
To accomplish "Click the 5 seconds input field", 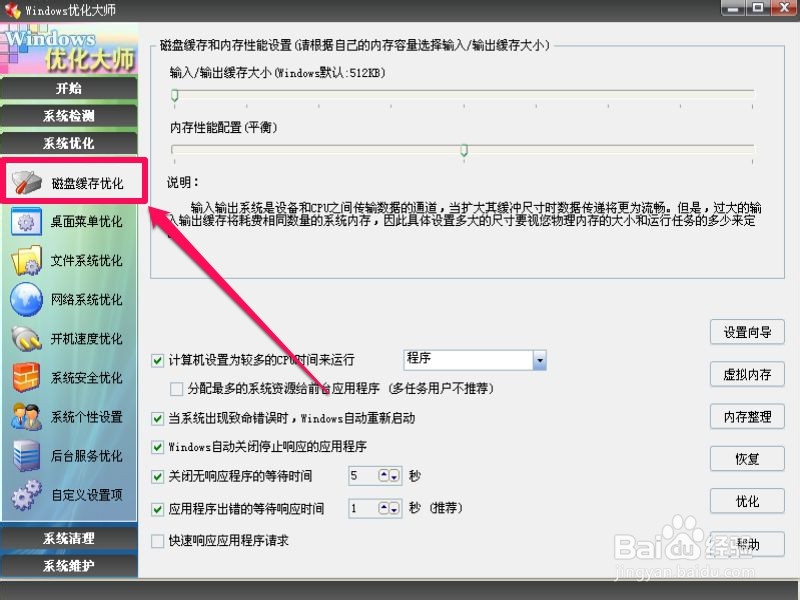I will 363,476.
